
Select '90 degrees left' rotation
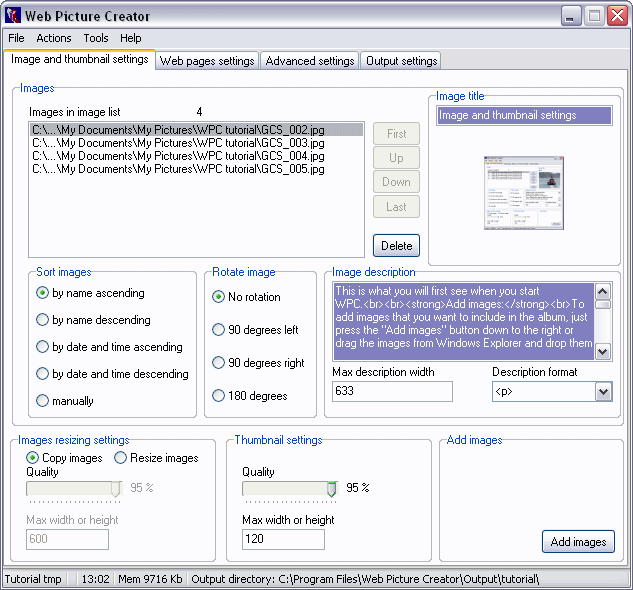click(x=219, y=330)
